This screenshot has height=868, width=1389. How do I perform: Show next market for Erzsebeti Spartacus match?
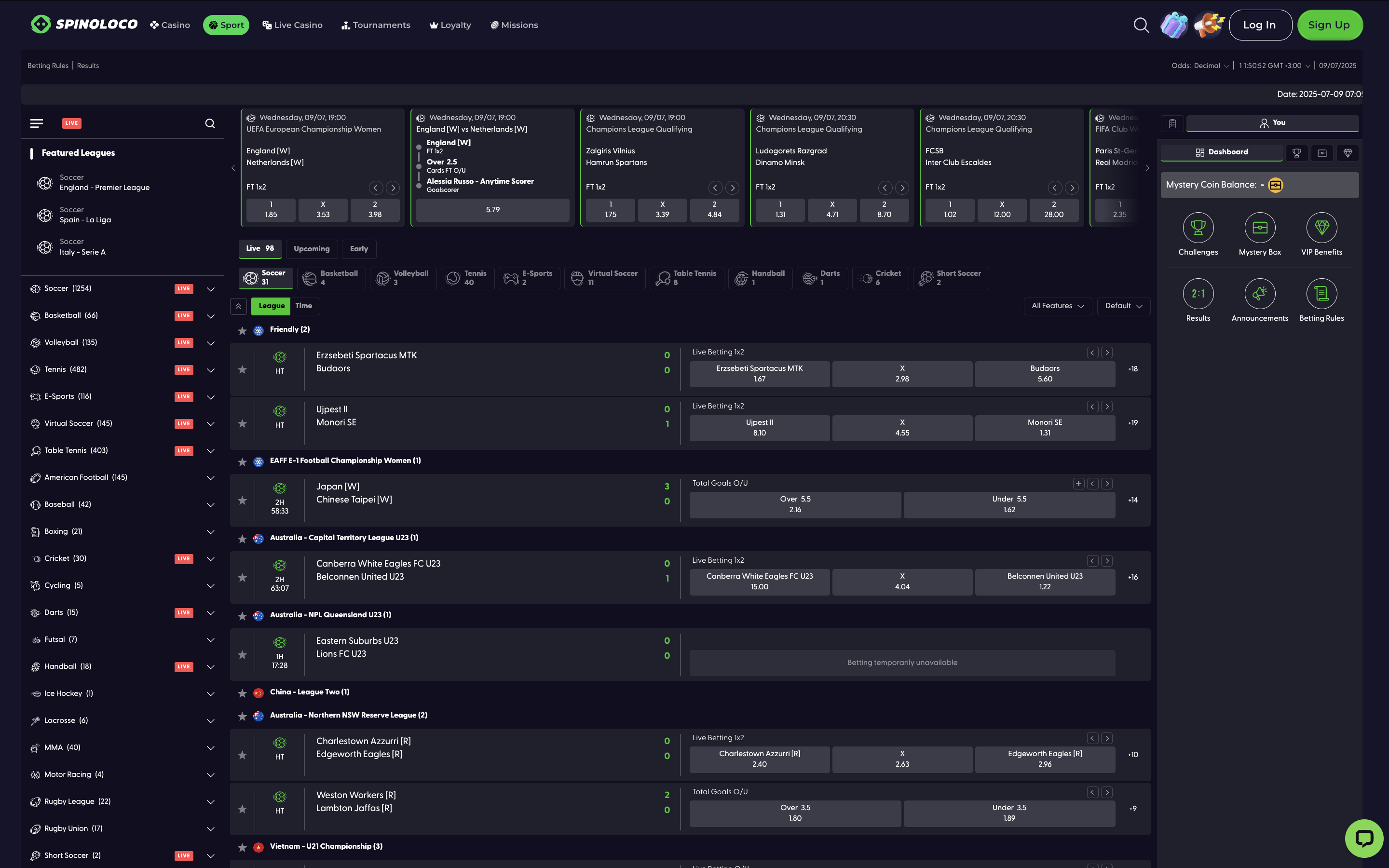tap(1107, 353)
